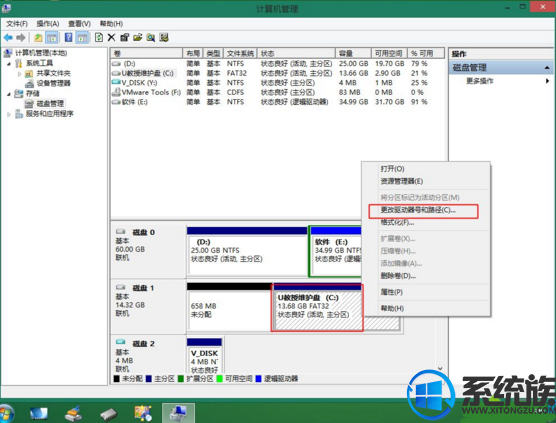Toggle the Show/Hide console tree icon
This screenshot has height=423, width=556.
[x=52, y=37]
